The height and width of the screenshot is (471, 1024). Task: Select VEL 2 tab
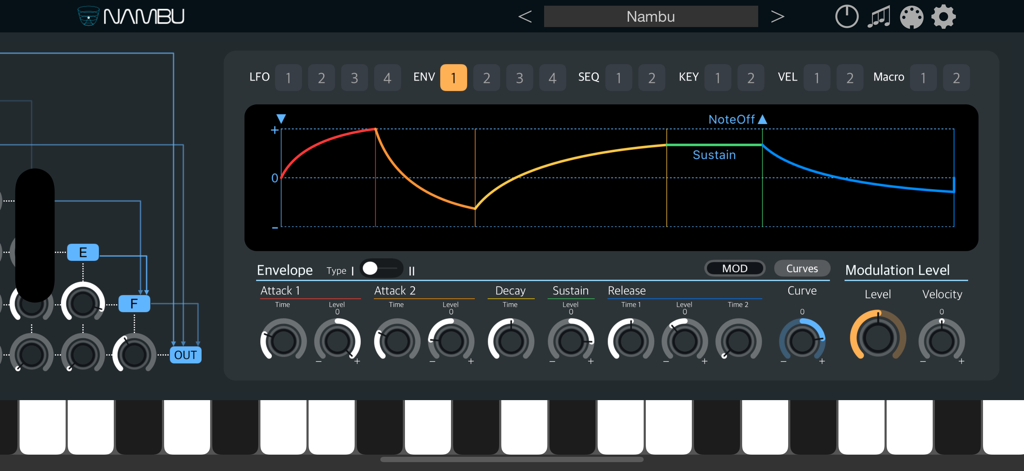pyautogui.click(x=850, y=78)
